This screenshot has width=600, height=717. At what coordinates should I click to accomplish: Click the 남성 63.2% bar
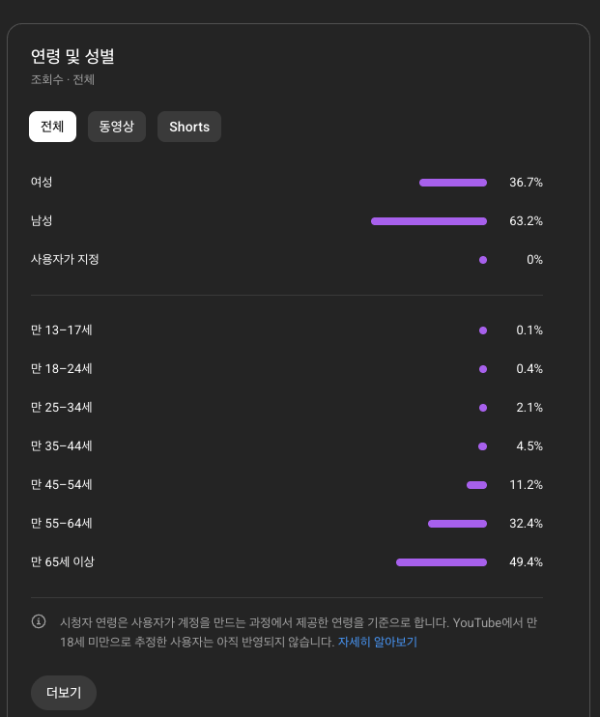point(429,221)
